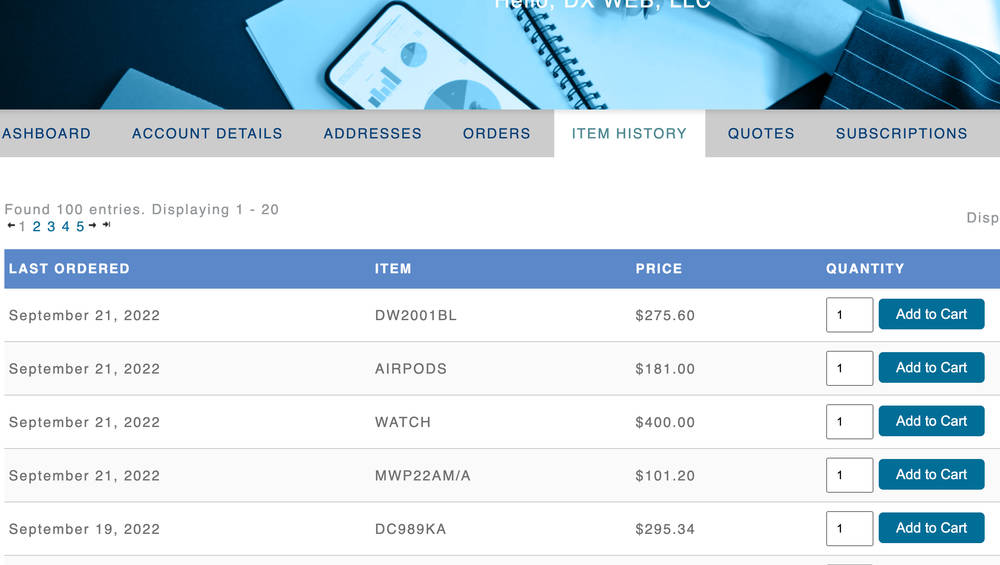Screen dimensions: 1000x565
Task: Sort by the Last Ordered column header
Action: pyautogui.click(x=69, y=269)
